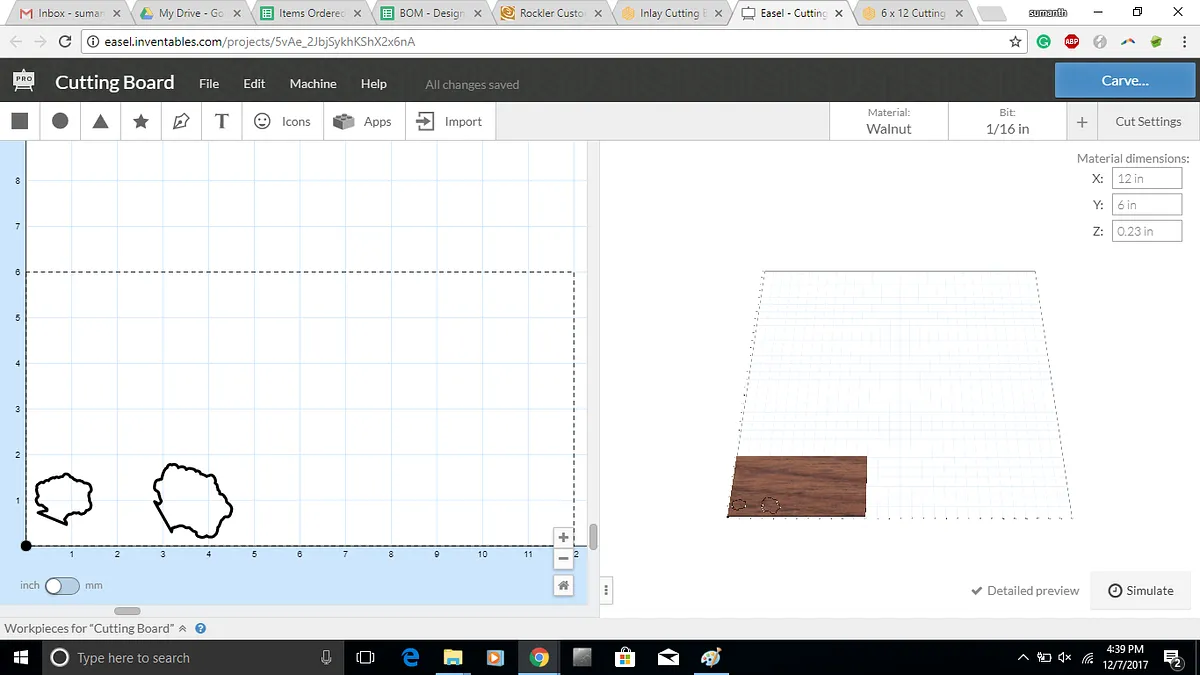This screenshot has height=675, width=1200.
Task: Select the circle shape tool
Action: [60, 121]
